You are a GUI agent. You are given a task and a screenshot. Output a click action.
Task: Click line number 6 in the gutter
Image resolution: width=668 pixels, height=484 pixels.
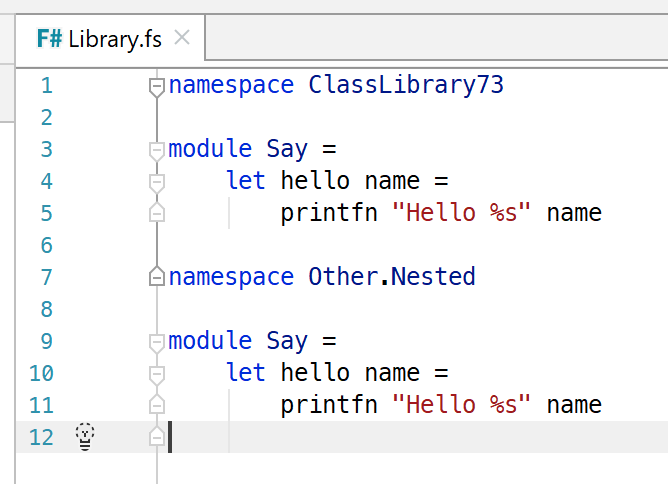pos(47,245)
